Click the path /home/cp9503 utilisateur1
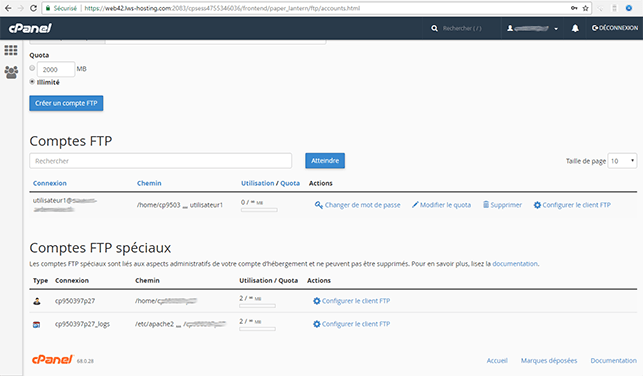The height and width of the screenshot is (376, 643). [180, 205]
